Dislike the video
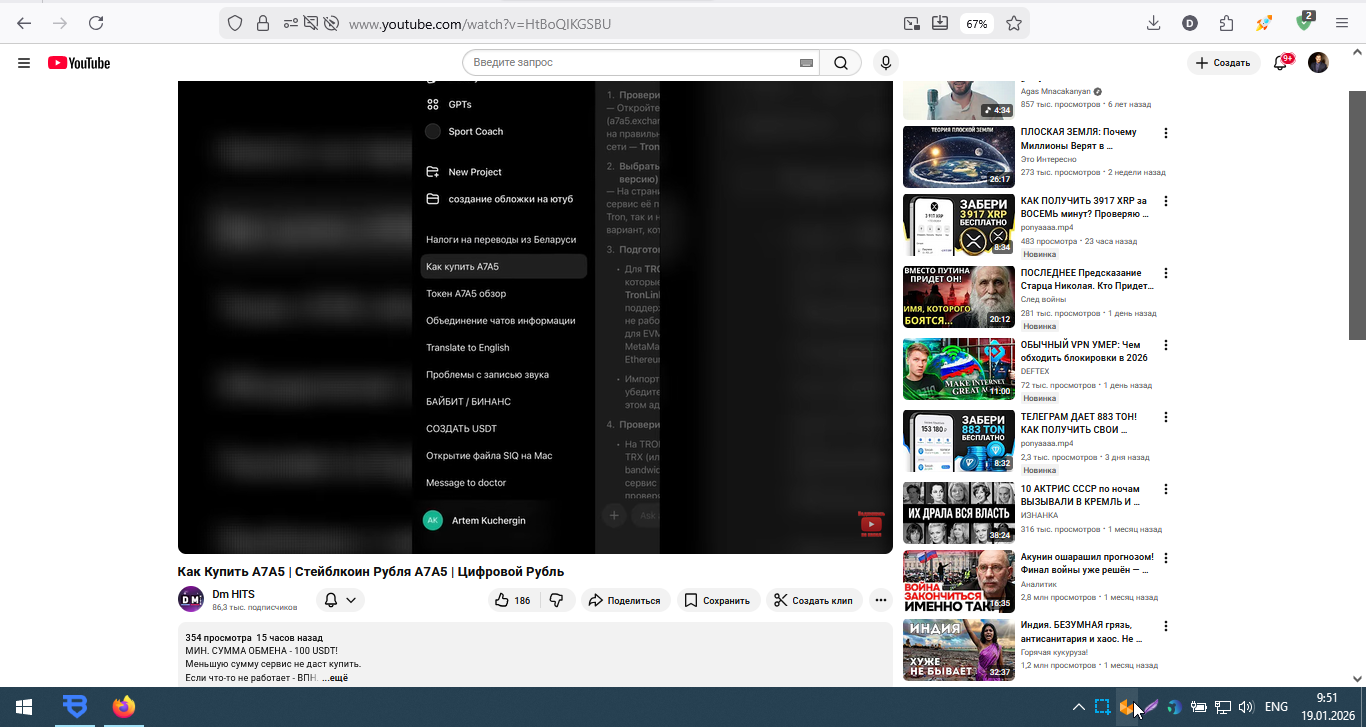This screenshot has width=1366, height=727. coord(557,600)
